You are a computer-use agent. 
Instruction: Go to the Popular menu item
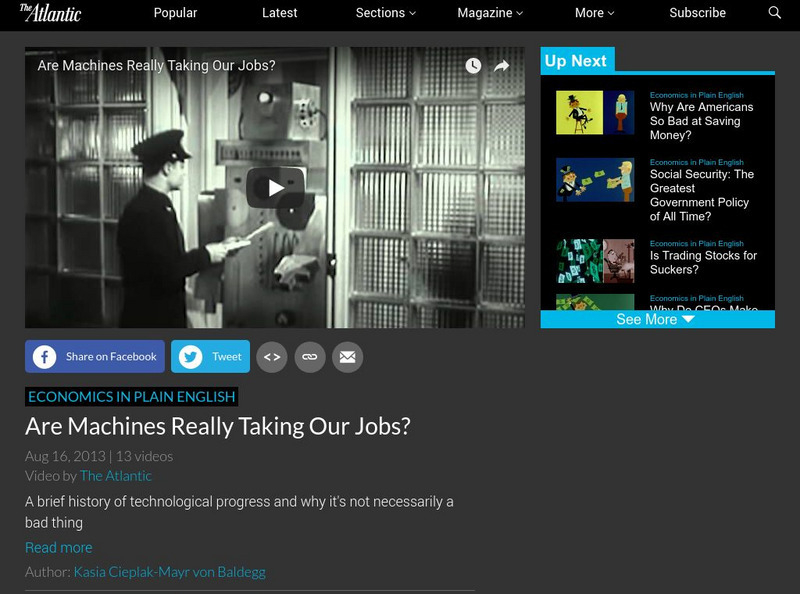click(x=176, y=13)
